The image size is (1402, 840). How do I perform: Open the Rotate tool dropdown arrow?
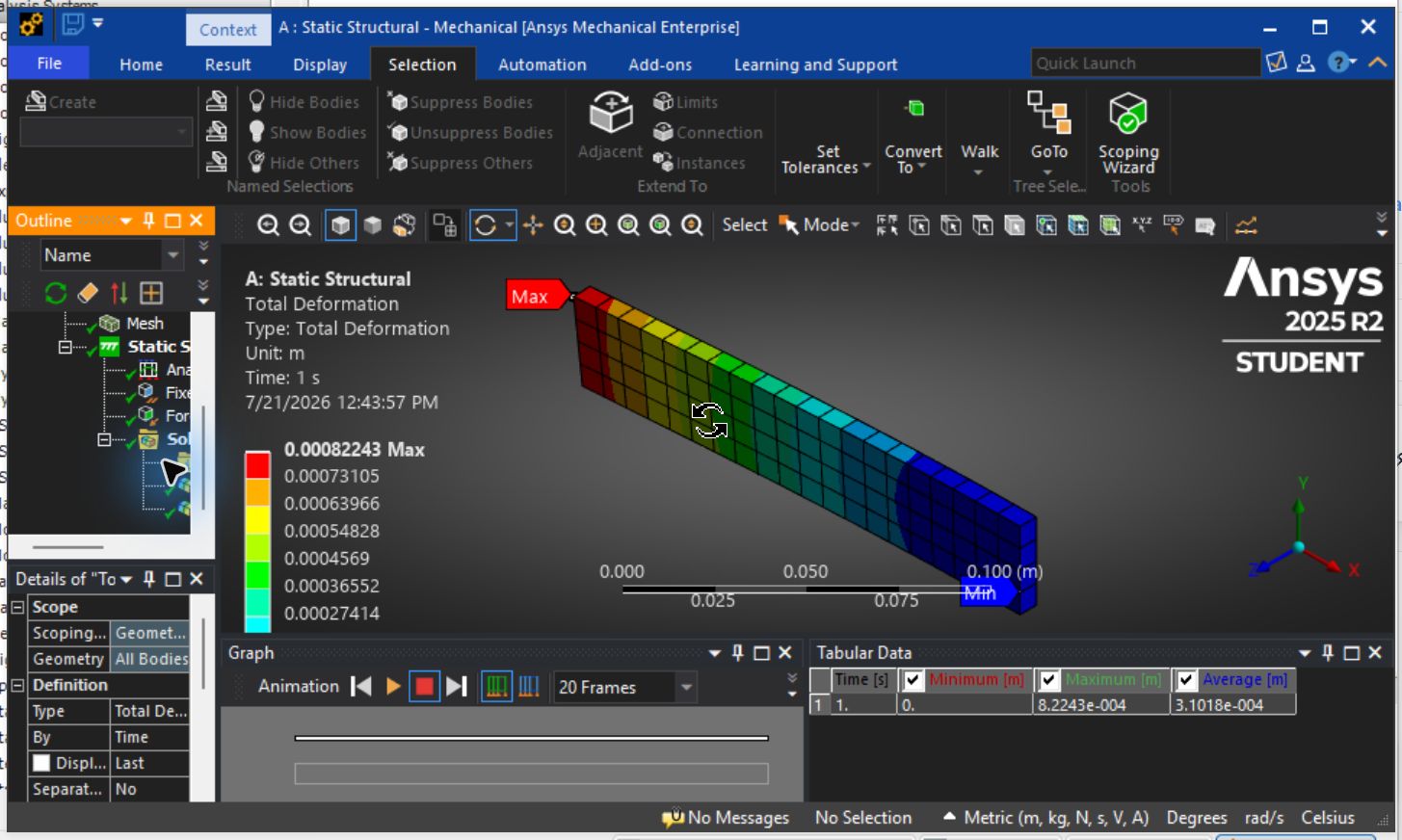[x=509, y=225]
